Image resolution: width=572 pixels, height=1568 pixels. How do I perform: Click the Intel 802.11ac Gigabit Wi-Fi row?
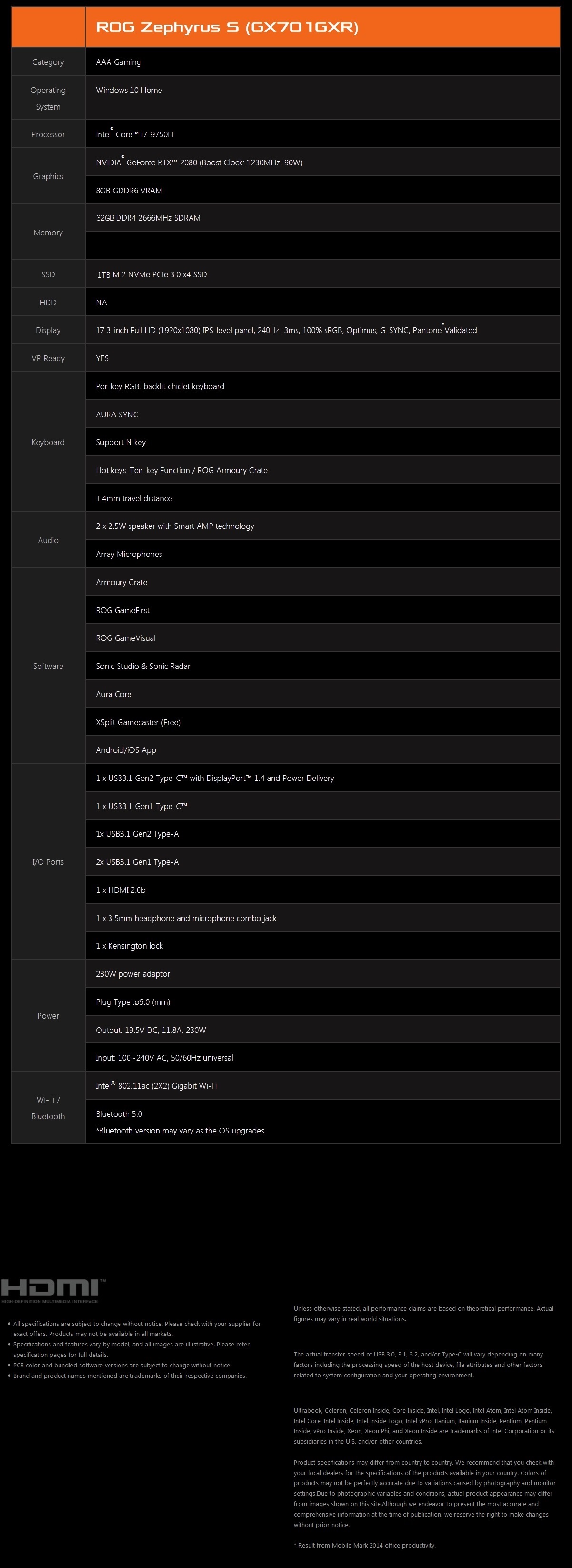[x=322, y=1086]
